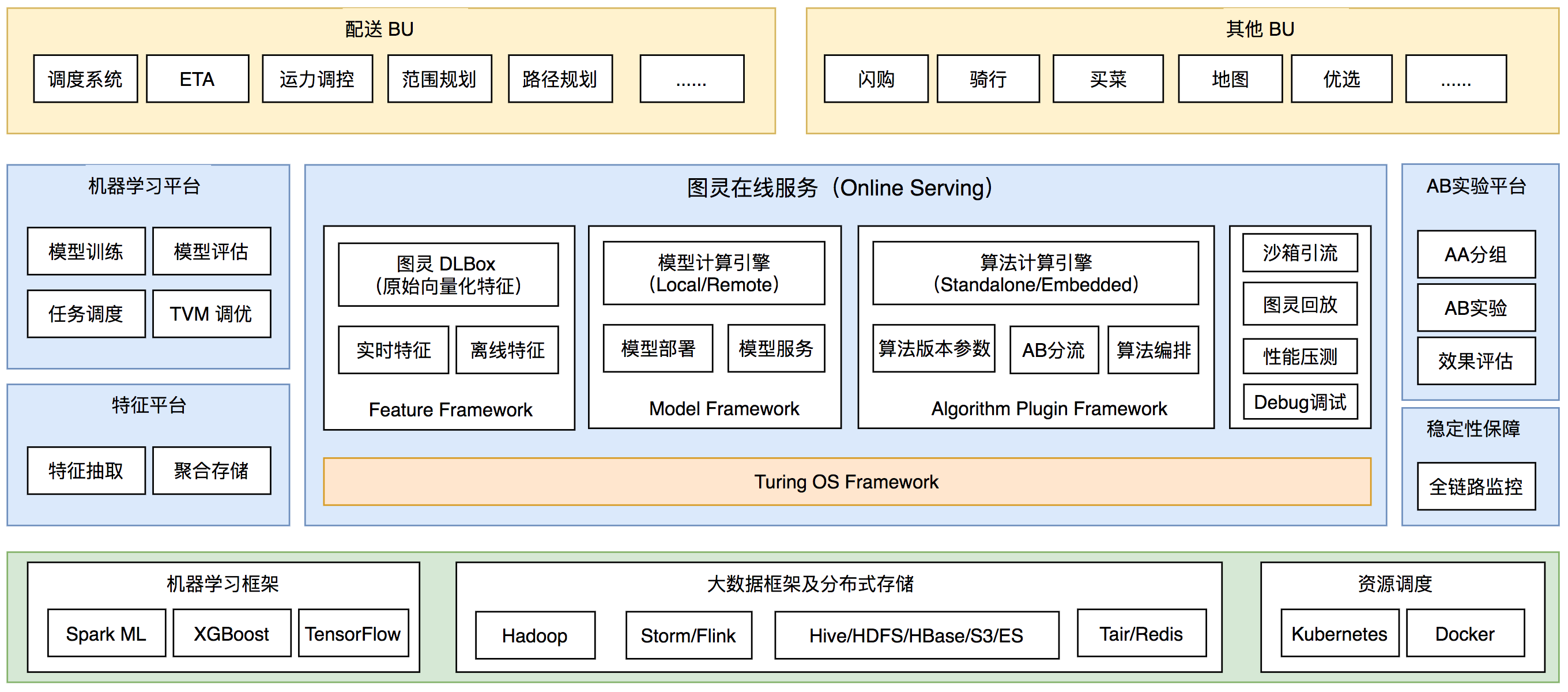Select the 实时特征 box
Image resolution: width=1568 pixels, height=692 pixels.
(x=393, y=350)
